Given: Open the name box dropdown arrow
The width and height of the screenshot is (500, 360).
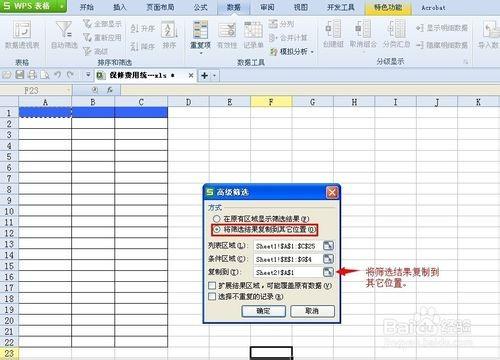Looking at the screenshot, I should pos(68,90).
